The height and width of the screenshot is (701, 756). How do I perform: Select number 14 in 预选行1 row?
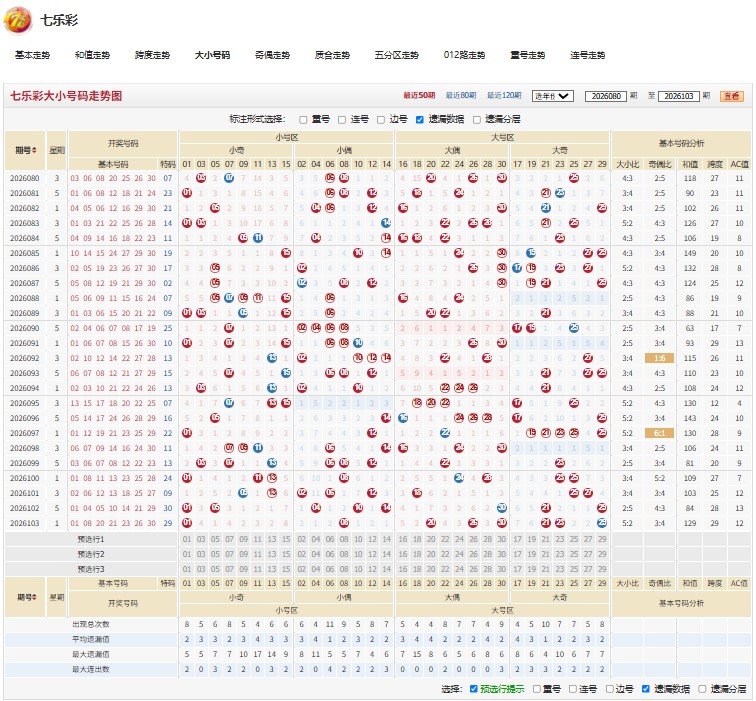(386, 539)
